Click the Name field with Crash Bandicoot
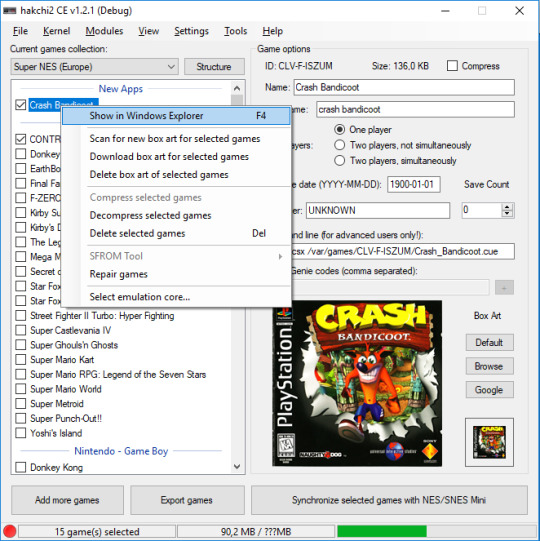 (x=404, y=87)
